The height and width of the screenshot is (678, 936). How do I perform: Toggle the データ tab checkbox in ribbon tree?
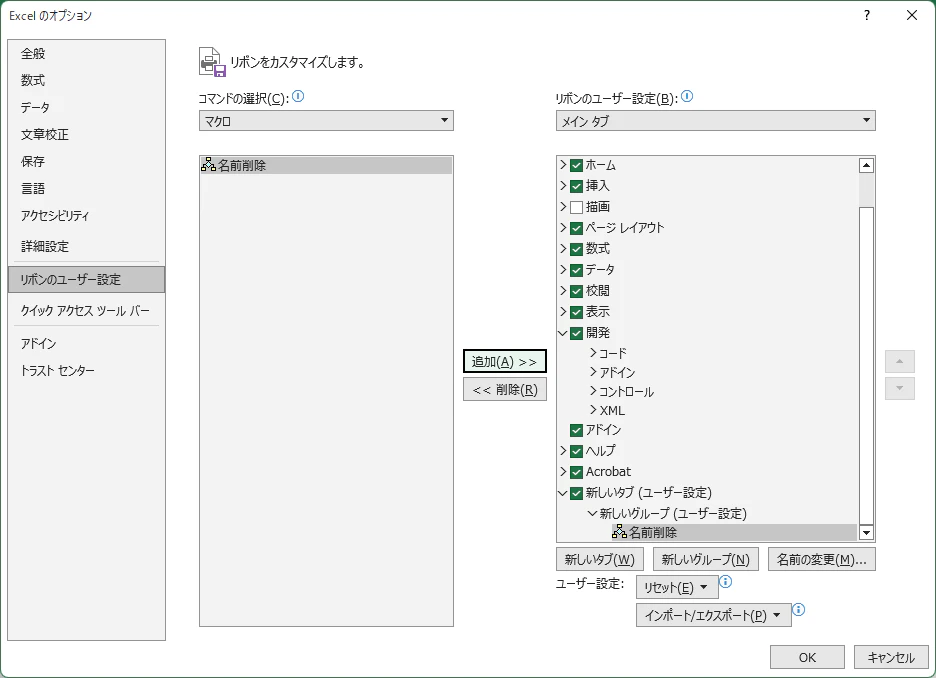click(x=576, y=270)
